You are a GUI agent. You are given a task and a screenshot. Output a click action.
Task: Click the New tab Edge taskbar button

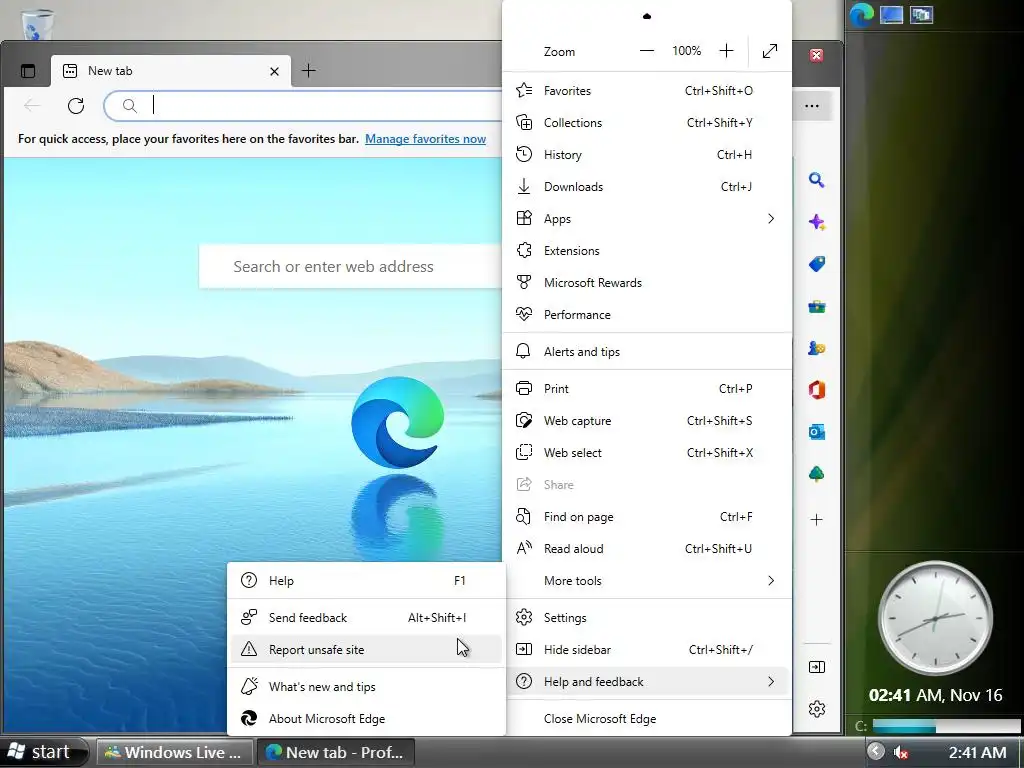336,752
